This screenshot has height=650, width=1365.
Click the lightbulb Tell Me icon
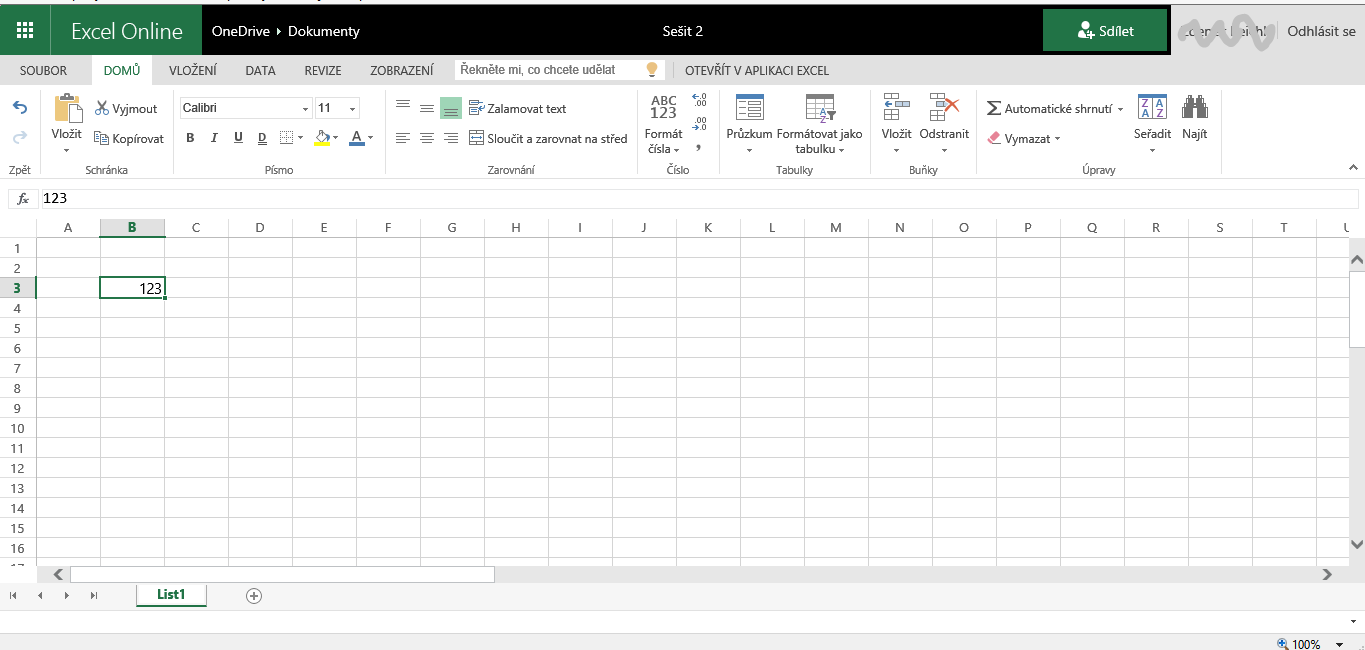pos(653,70)
